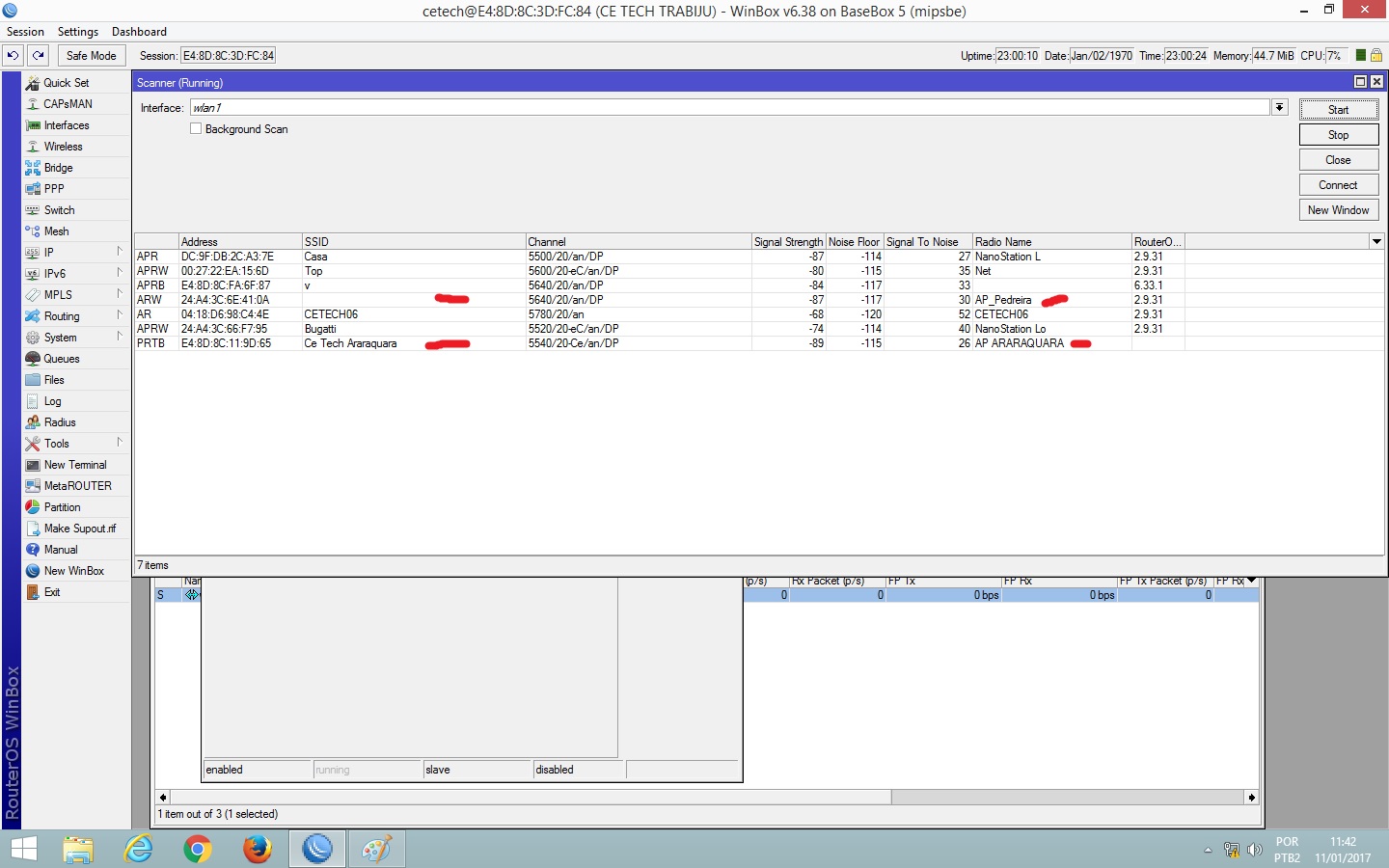
Task: Open Quick Set icon in sidebar
Action: point(33,83)
